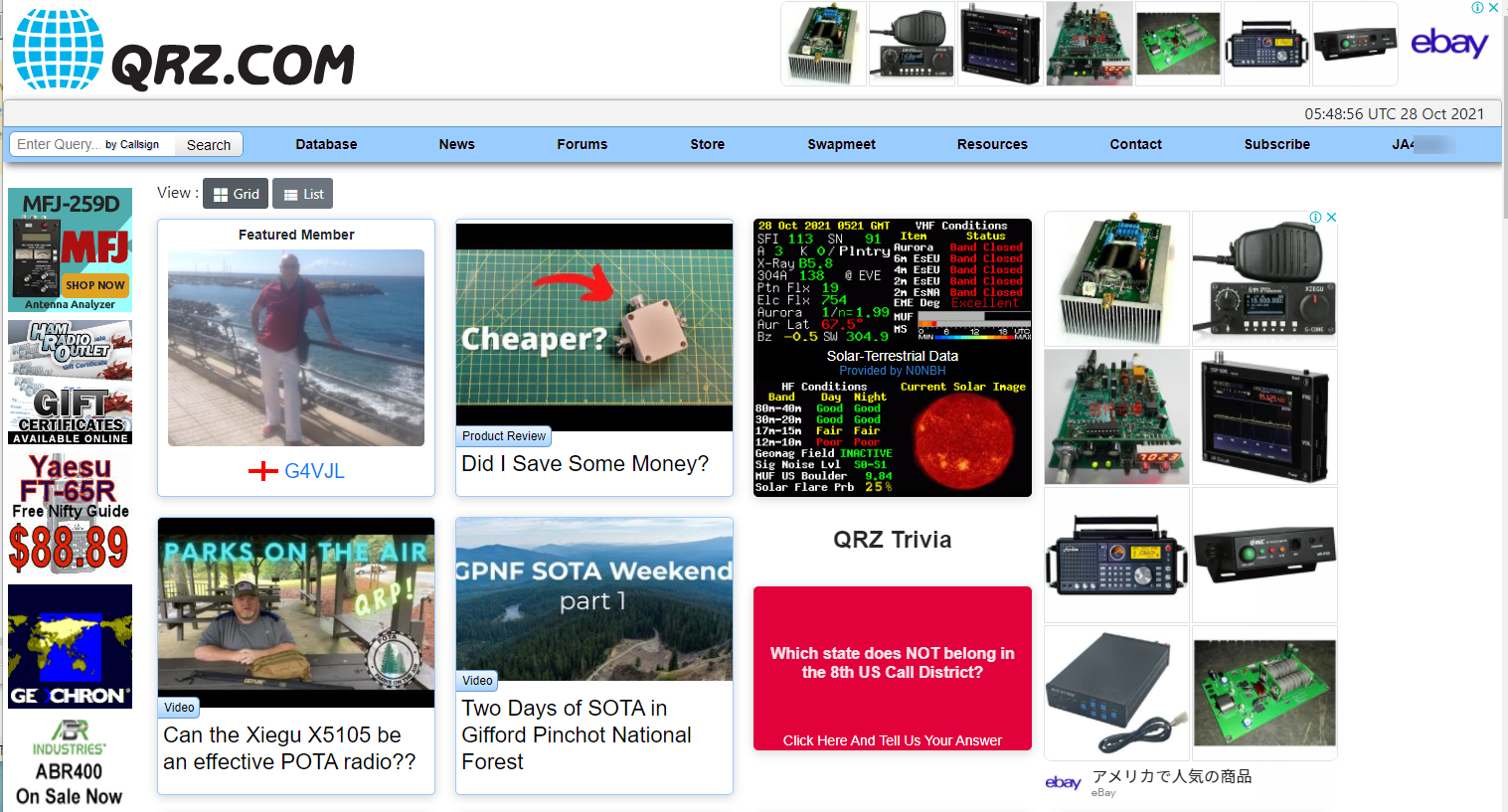Open the MFJ-259D Antenna Analyzer ad
The height and width of the screenshot is (812, 1508).
[x=70, y=249]
